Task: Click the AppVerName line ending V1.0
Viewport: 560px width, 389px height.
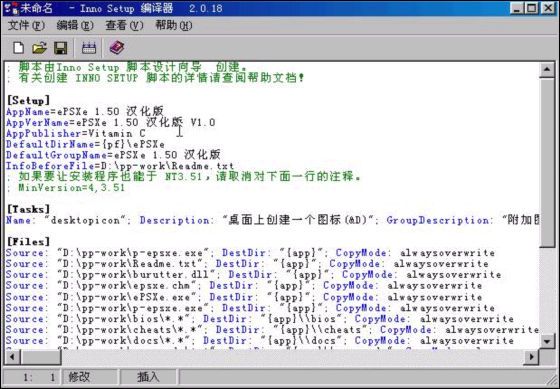Action: [110, 123]
